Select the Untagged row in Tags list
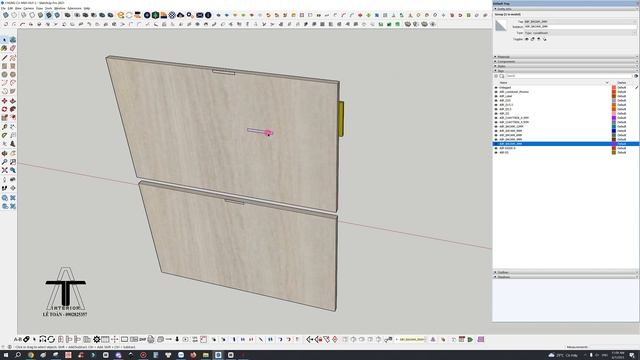The image size is (640, 360). click(566, 87)
